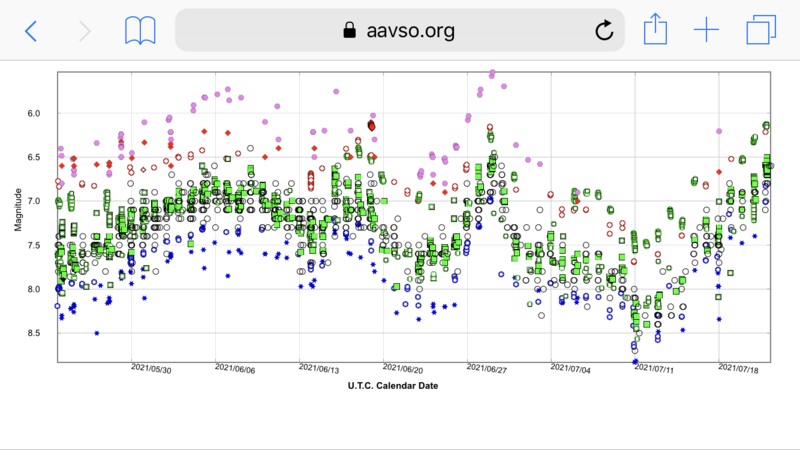Open the bookmarks book icon
This screenshot has height=450, width=800.
click(140, 31)
